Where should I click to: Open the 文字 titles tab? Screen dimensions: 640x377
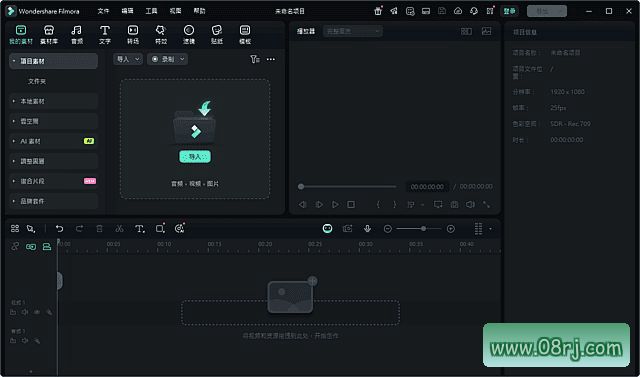(x=105, y=34)
